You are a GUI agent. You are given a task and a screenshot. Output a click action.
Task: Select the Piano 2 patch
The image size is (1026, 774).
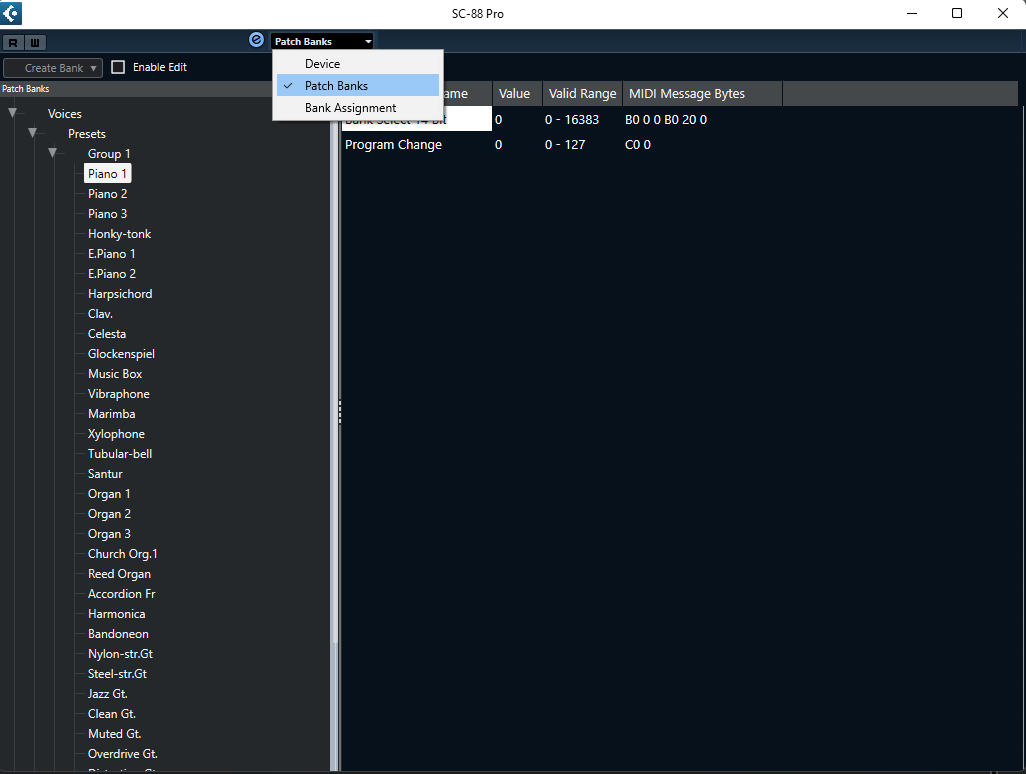(107, 194)
